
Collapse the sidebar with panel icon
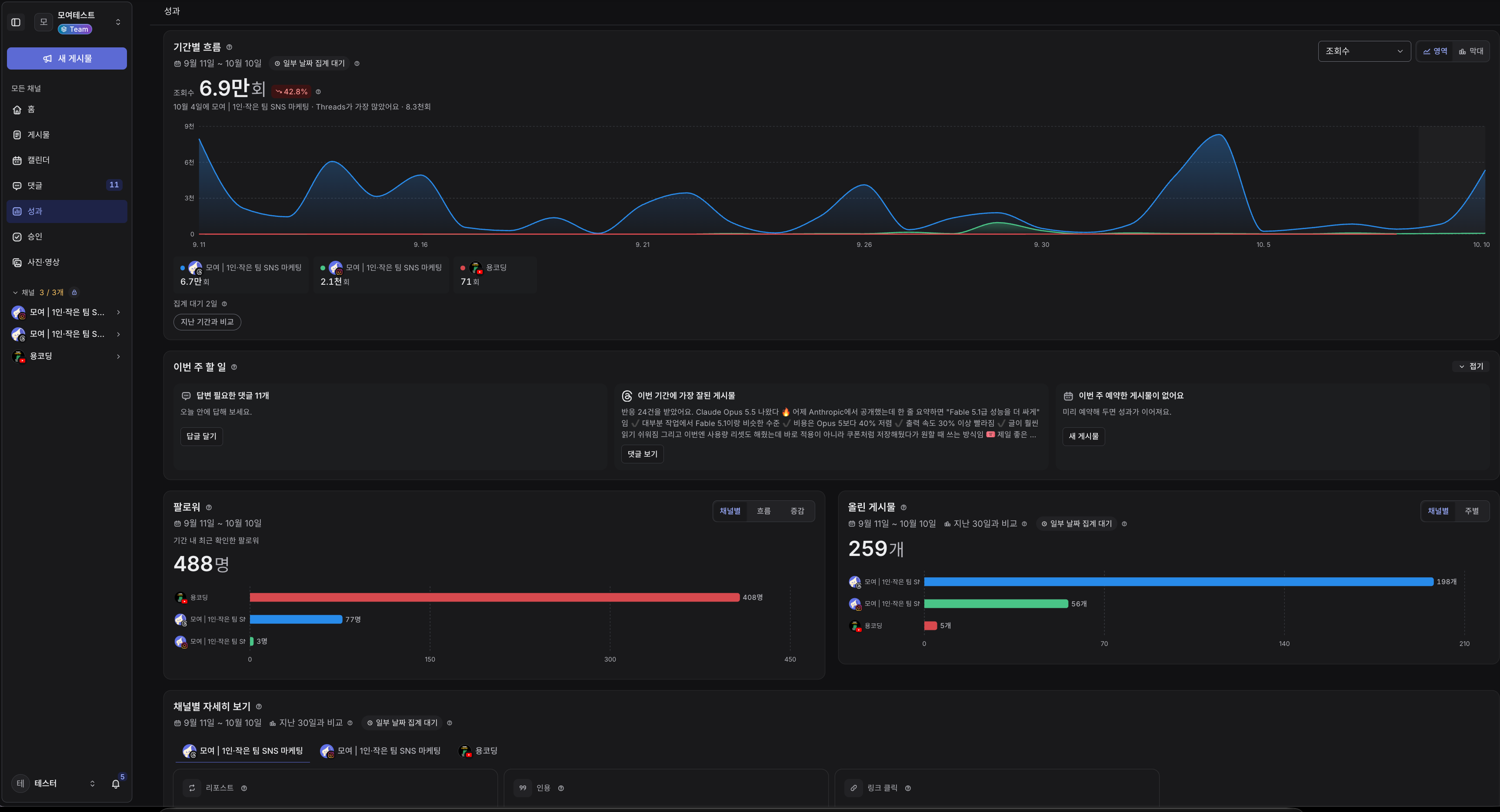[x=16, y=22]
